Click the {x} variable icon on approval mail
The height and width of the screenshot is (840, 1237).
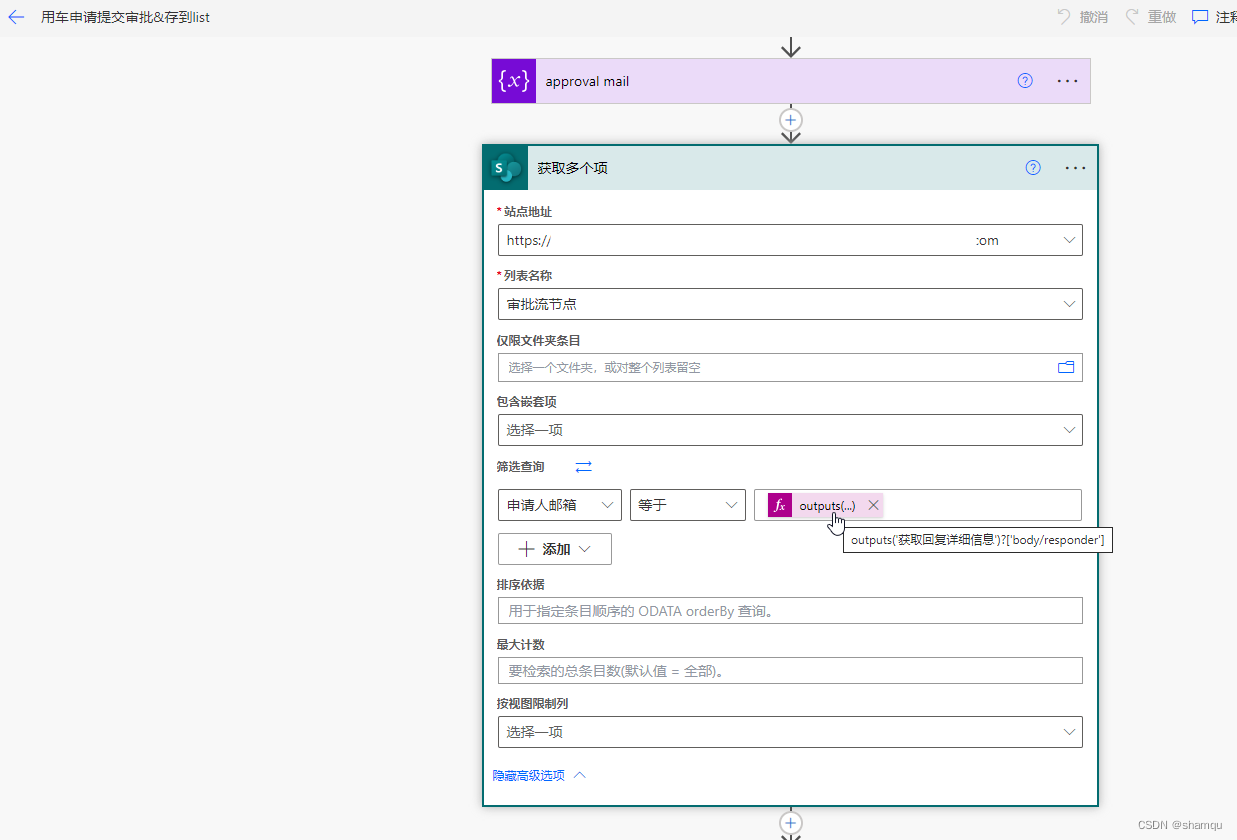513,81
